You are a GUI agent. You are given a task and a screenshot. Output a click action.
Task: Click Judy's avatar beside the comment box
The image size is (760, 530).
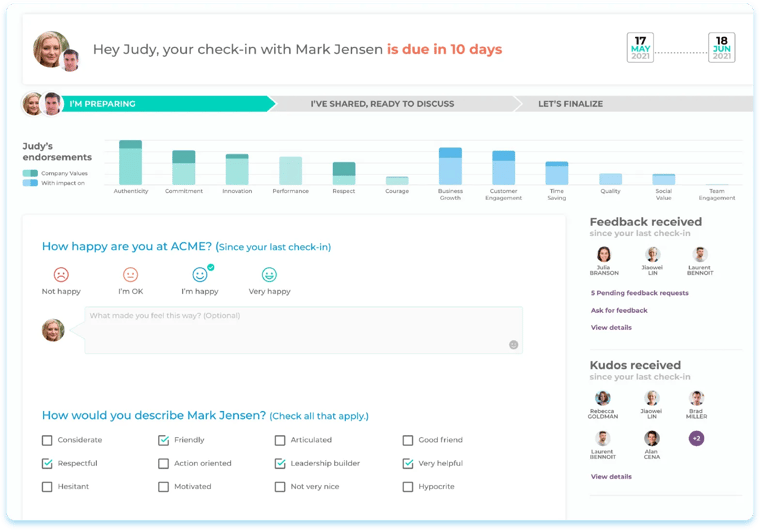pyautogui.click(x=53, y=330)
